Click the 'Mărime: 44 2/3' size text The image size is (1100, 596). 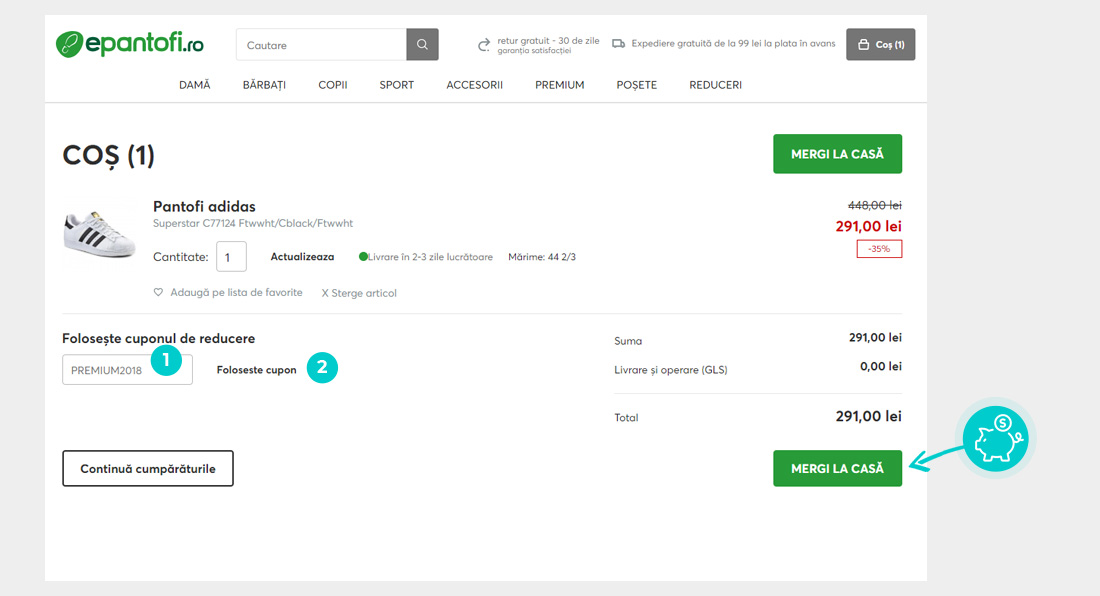point(542,257)
